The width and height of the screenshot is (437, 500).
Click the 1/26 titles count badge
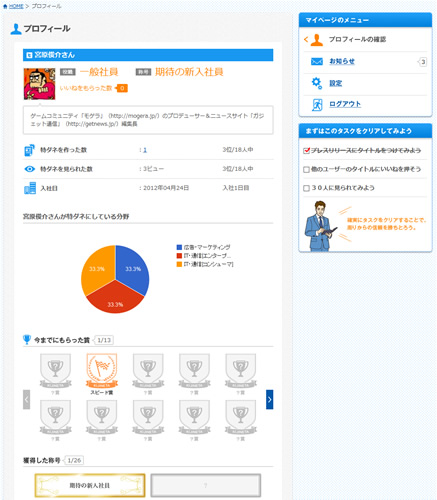74,460
